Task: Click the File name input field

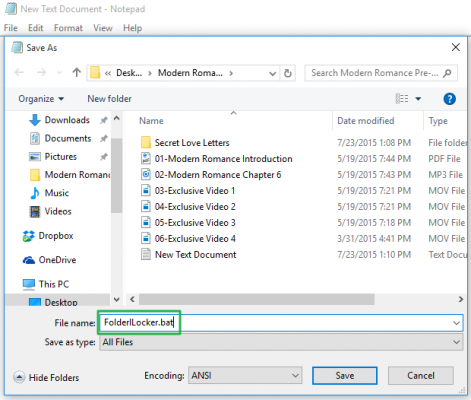Action: tap(281, 323)
